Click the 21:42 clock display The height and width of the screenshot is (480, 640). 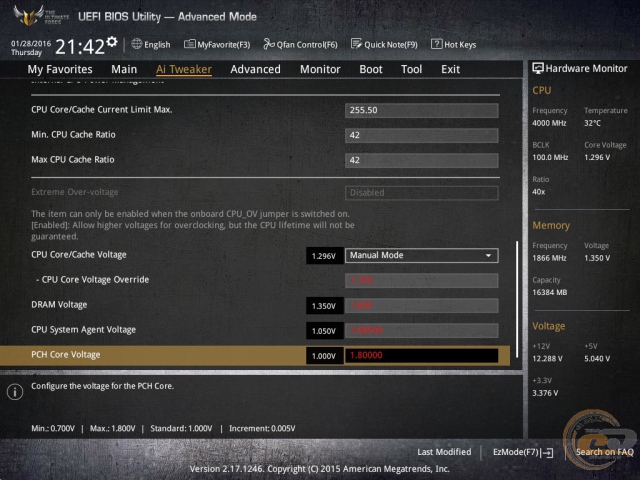[80, 47]
